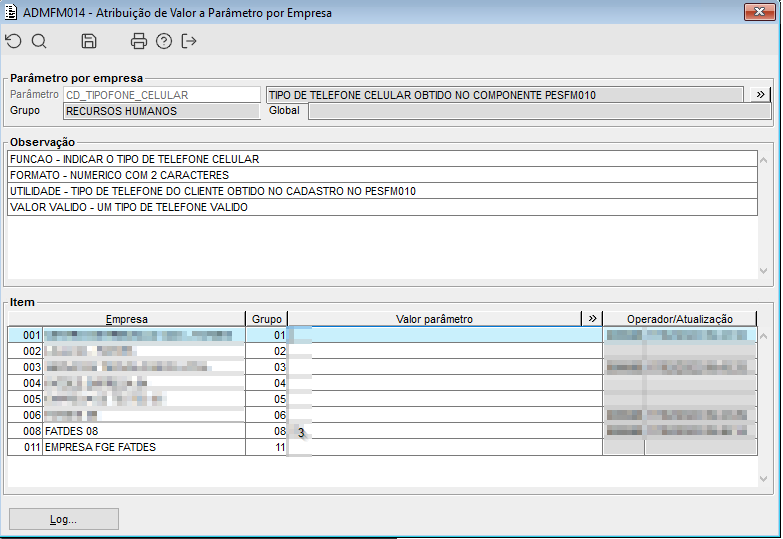Image resolution: width=783 pixels, height=539 pixels.
Task: Select Operador/Atualização column header
Action: coord(680,319)
